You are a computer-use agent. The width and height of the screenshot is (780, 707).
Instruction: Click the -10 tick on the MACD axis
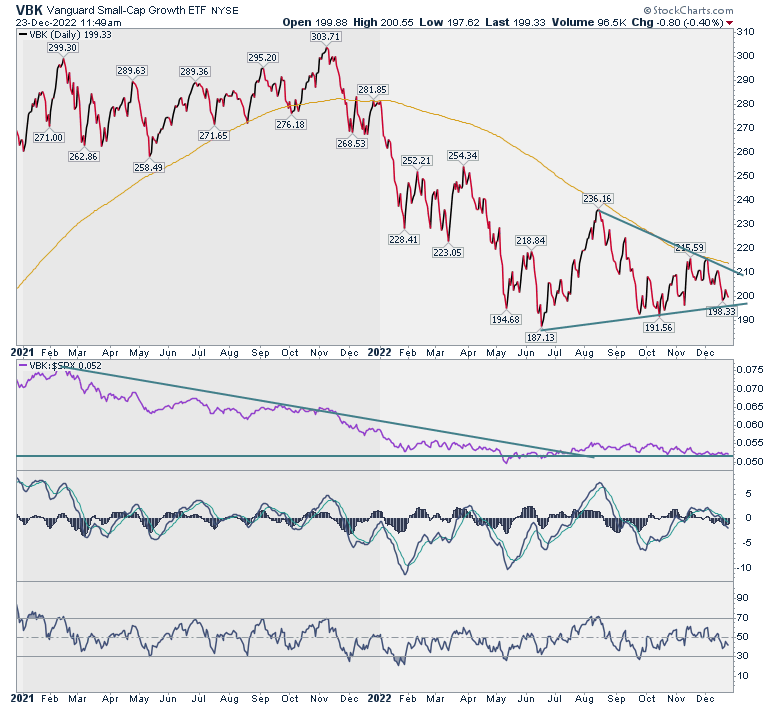[744, 568]
